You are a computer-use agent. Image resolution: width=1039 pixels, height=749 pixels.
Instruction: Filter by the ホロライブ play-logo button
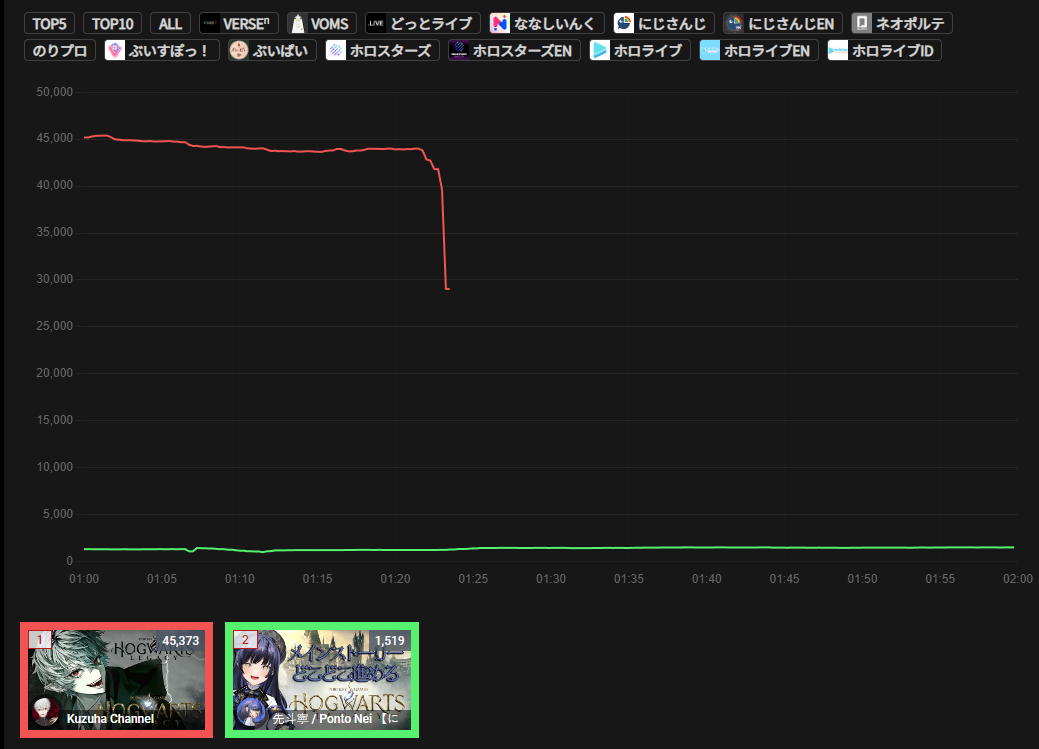[640, 50]
